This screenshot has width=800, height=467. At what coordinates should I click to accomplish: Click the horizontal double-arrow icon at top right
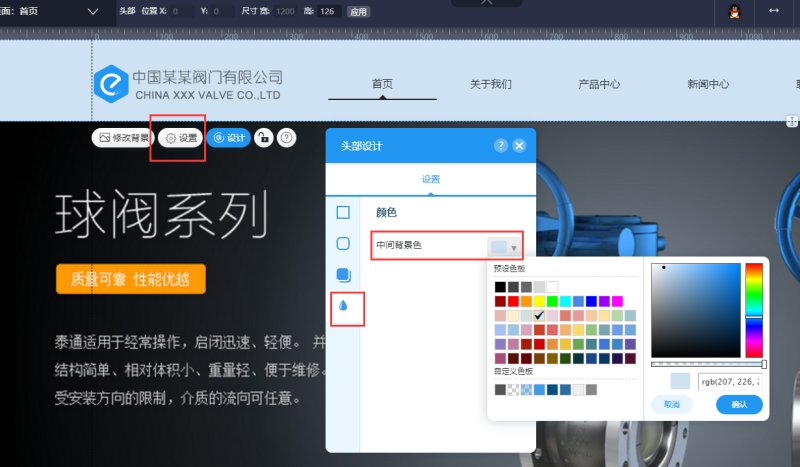773,11
